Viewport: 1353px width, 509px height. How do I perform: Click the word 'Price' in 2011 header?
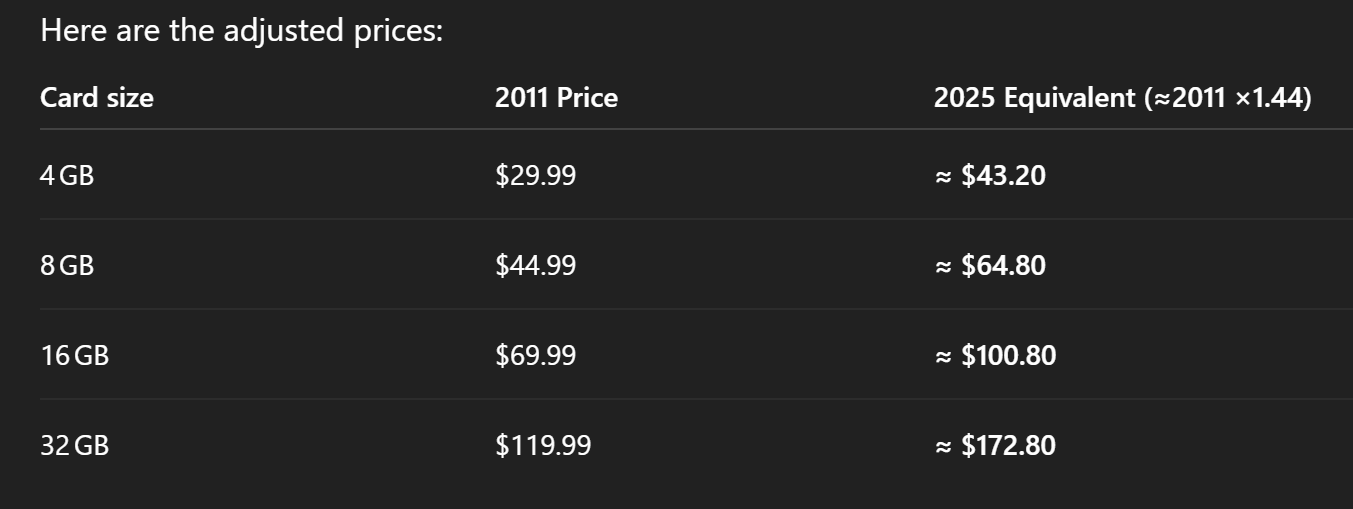click(587, 98)
